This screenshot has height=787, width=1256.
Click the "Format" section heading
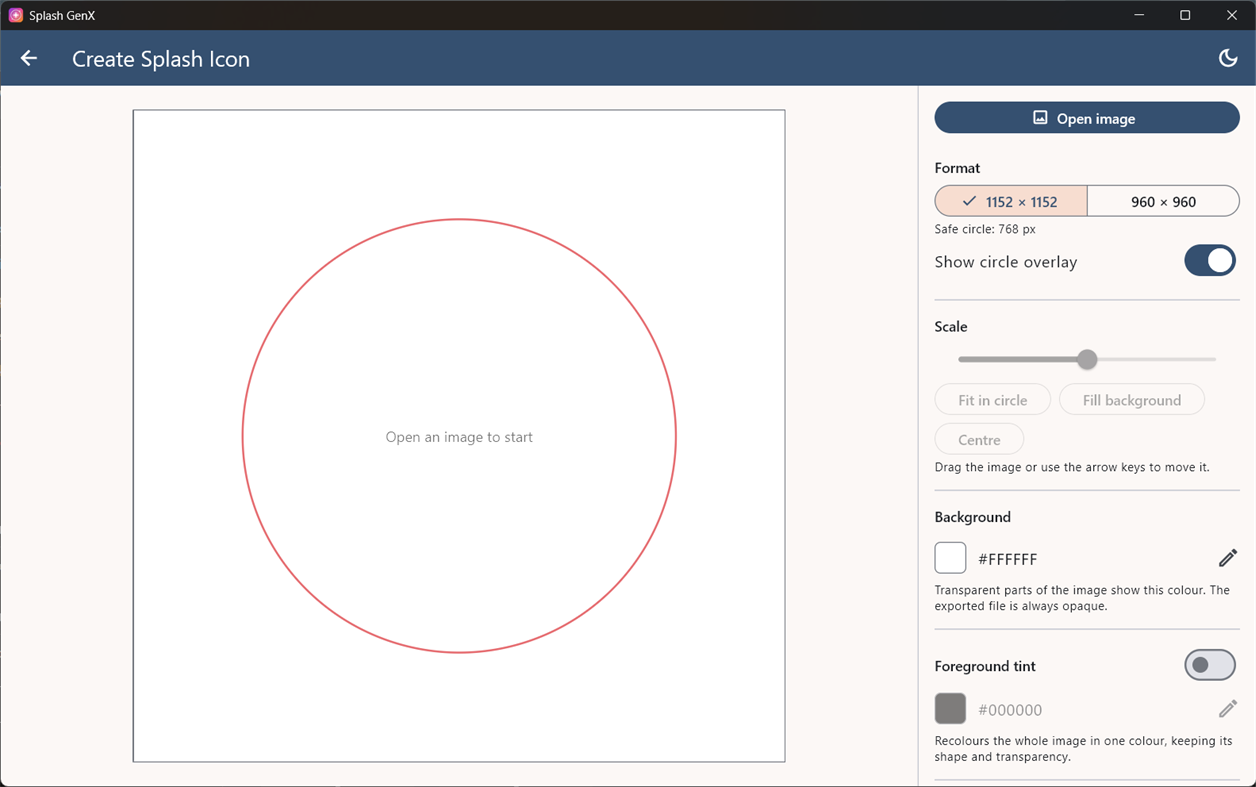point(957,168)
